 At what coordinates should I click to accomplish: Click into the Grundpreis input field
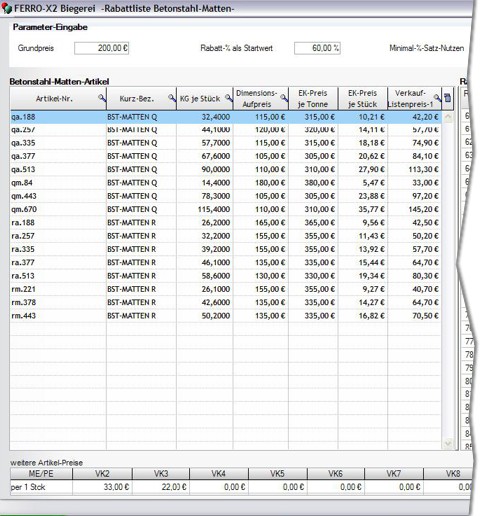point(102,48)
